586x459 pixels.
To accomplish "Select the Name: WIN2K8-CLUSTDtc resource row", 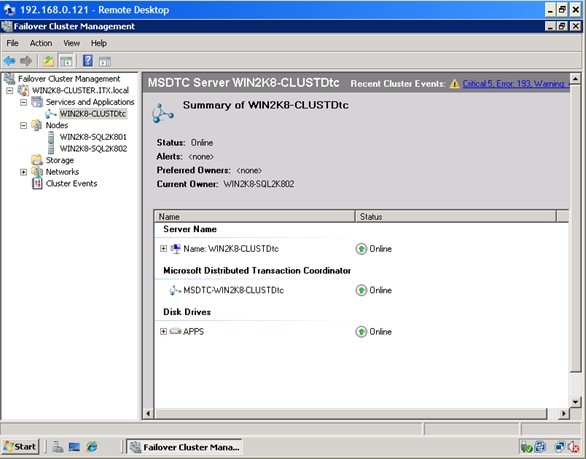I will [231, 249].
